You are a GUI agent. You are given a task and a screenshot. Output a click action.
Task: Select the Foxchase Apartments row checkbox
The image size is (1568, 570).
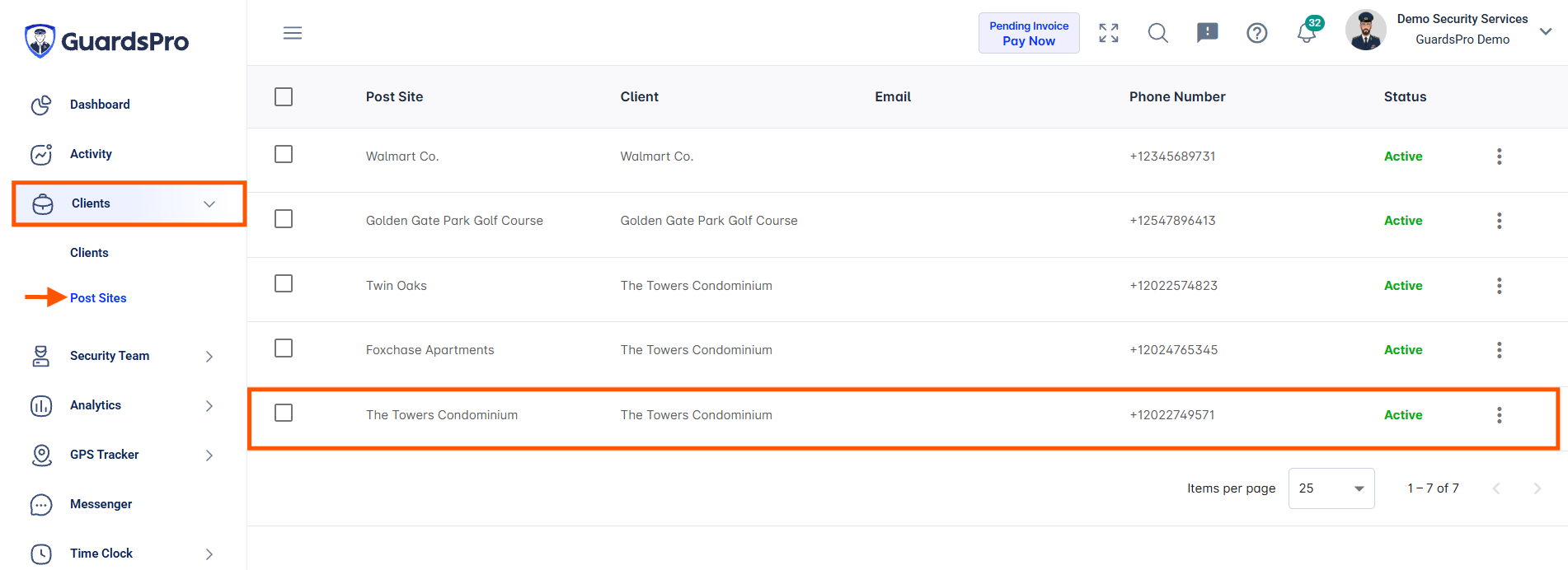click(x=284, y=348)
